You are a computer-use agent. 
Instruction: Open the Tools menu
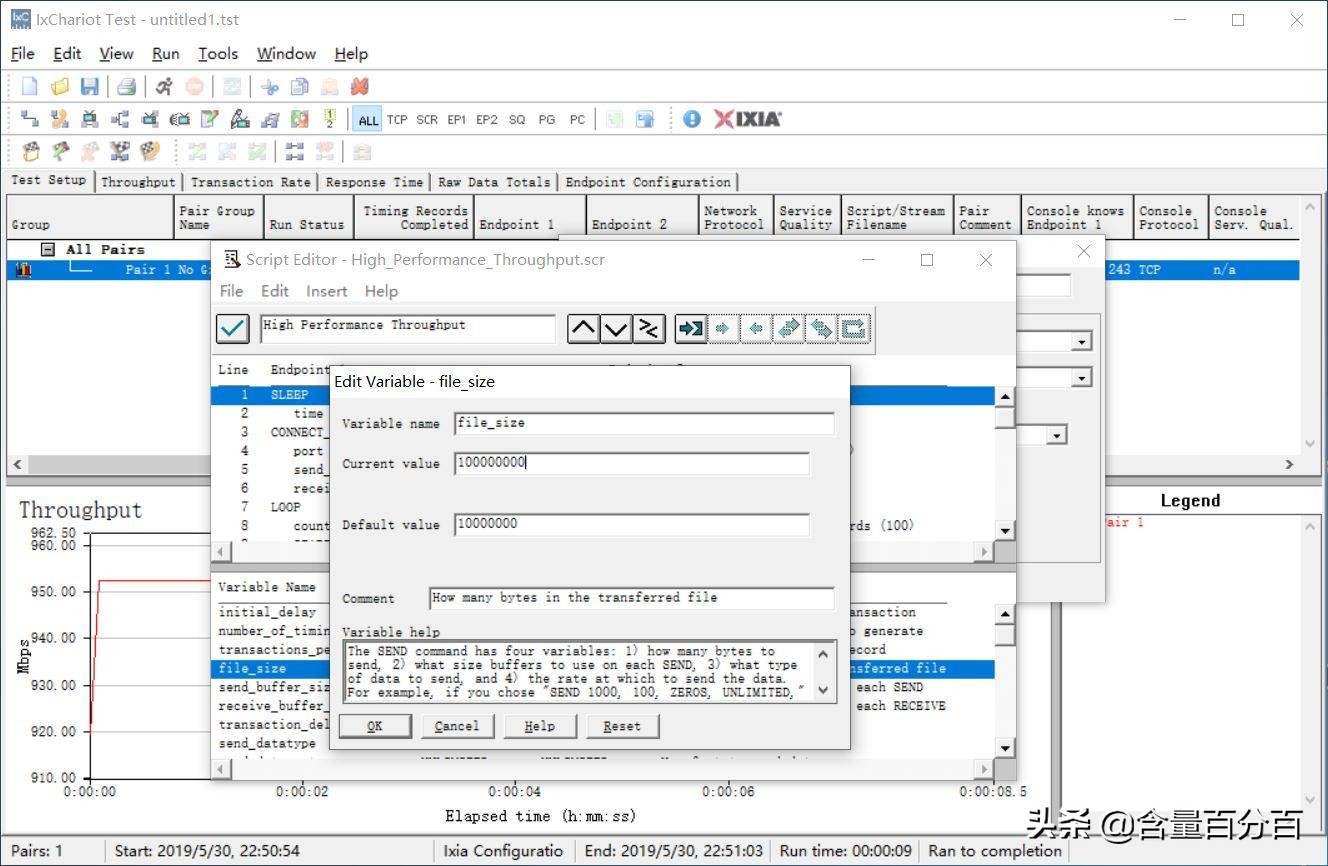click(x=217, y=54)
